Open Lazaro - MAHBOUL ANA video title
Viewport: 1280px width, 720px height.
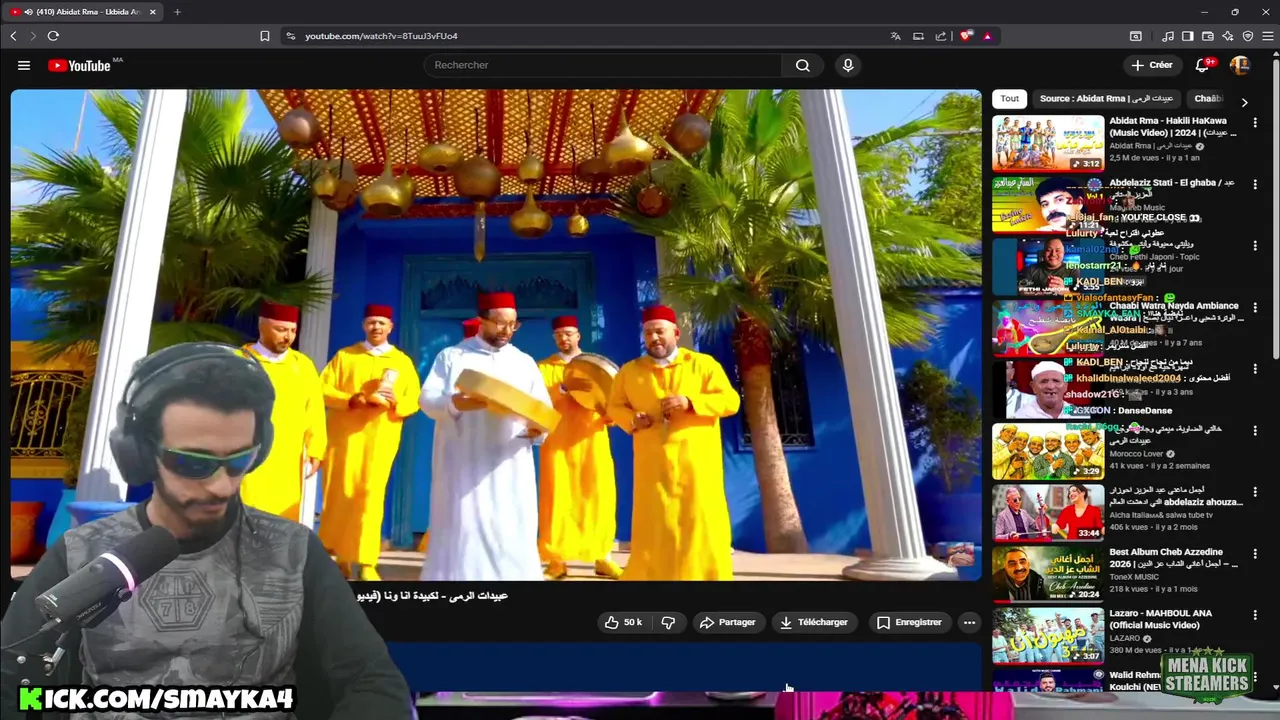tap(1160, 619)
